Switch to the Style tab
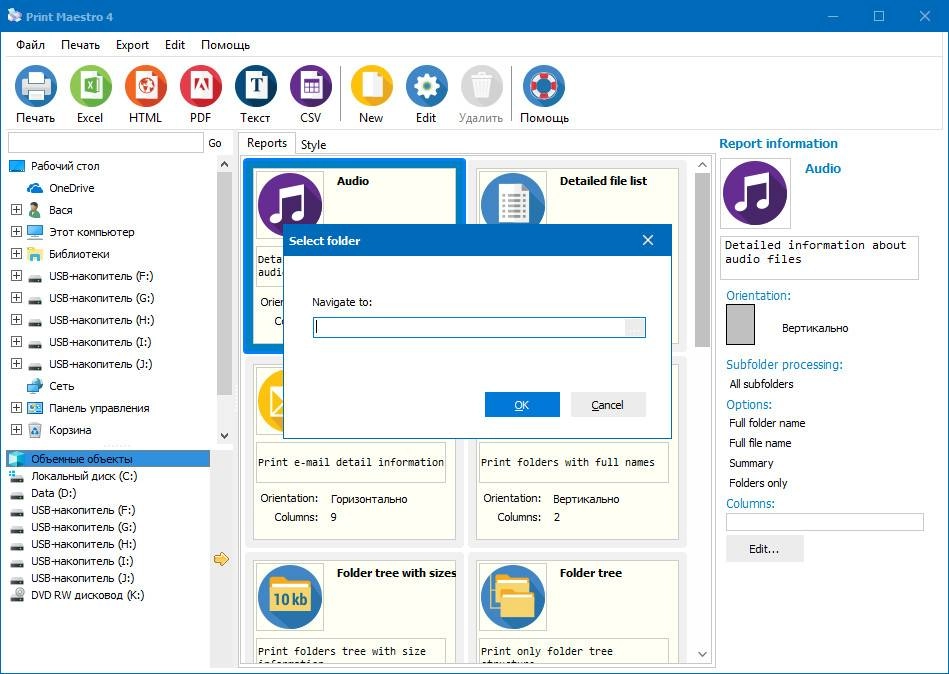 [x=314, y=145]
